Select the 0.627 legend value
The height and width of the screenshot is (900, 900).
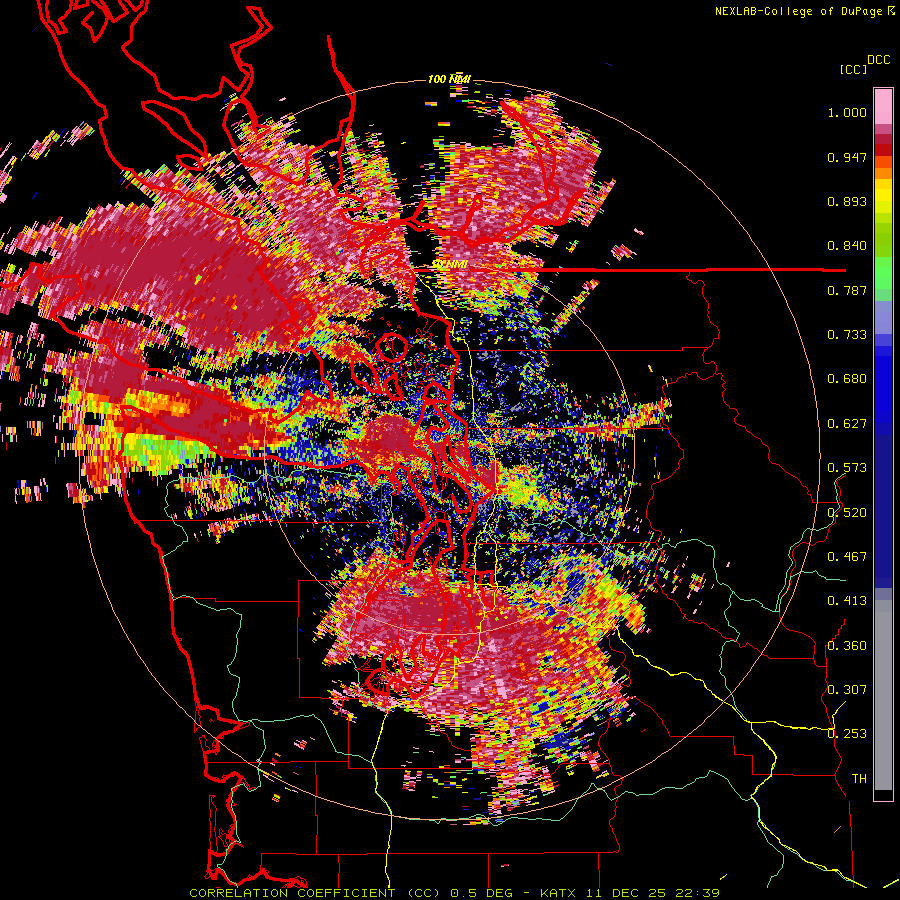847,424
